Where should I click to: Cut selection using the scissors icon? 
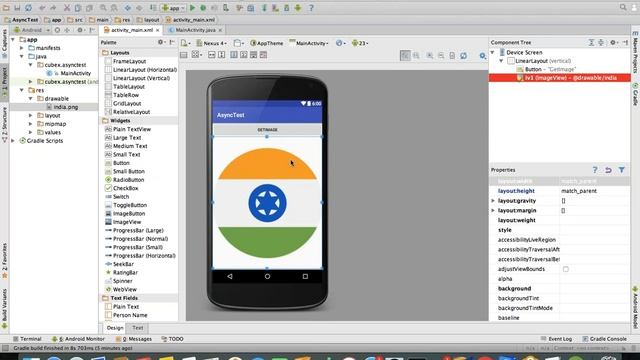[x=67, y=8]
